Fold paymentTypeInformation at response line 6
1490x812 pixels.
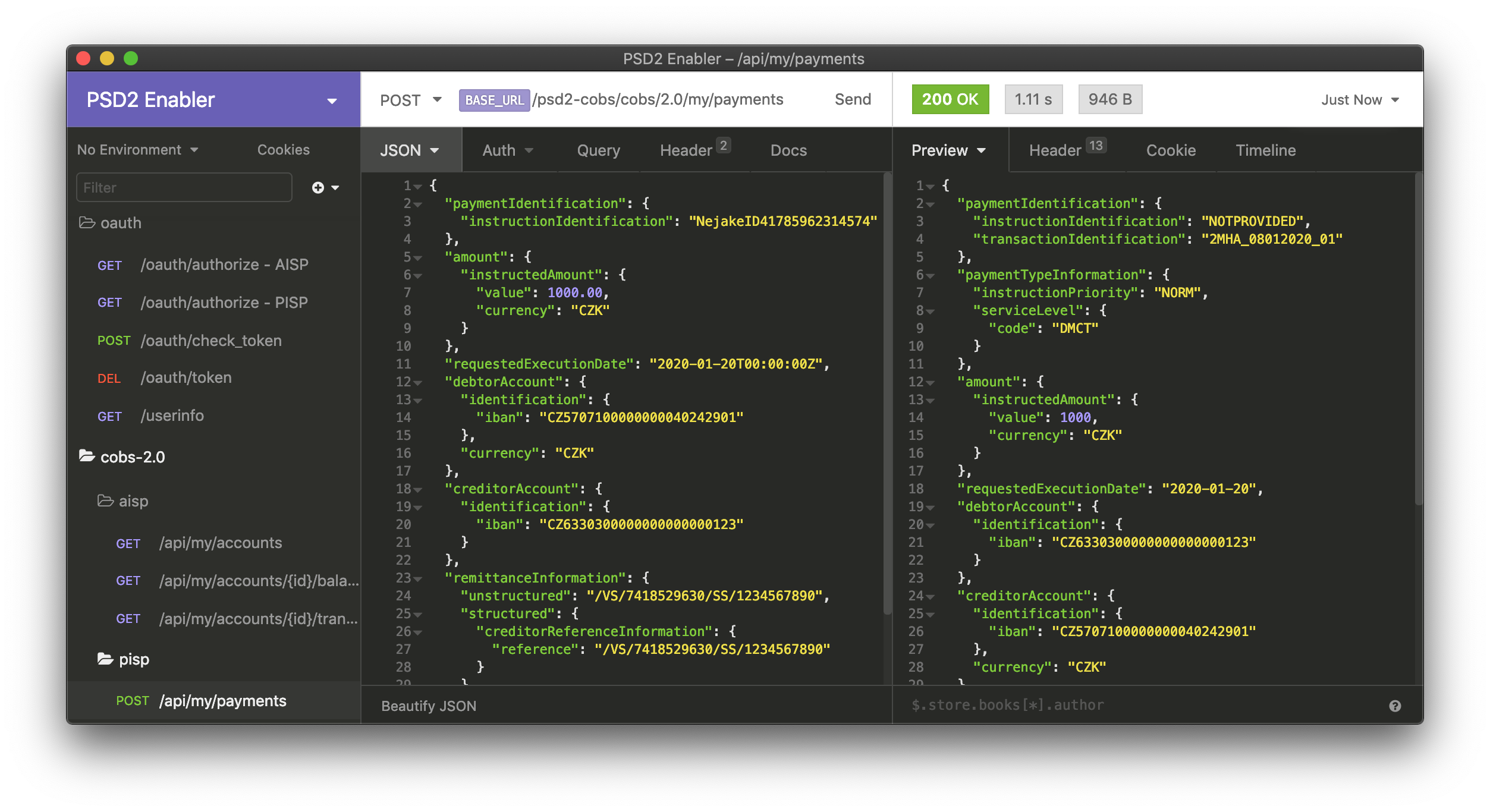pos(931,276)
